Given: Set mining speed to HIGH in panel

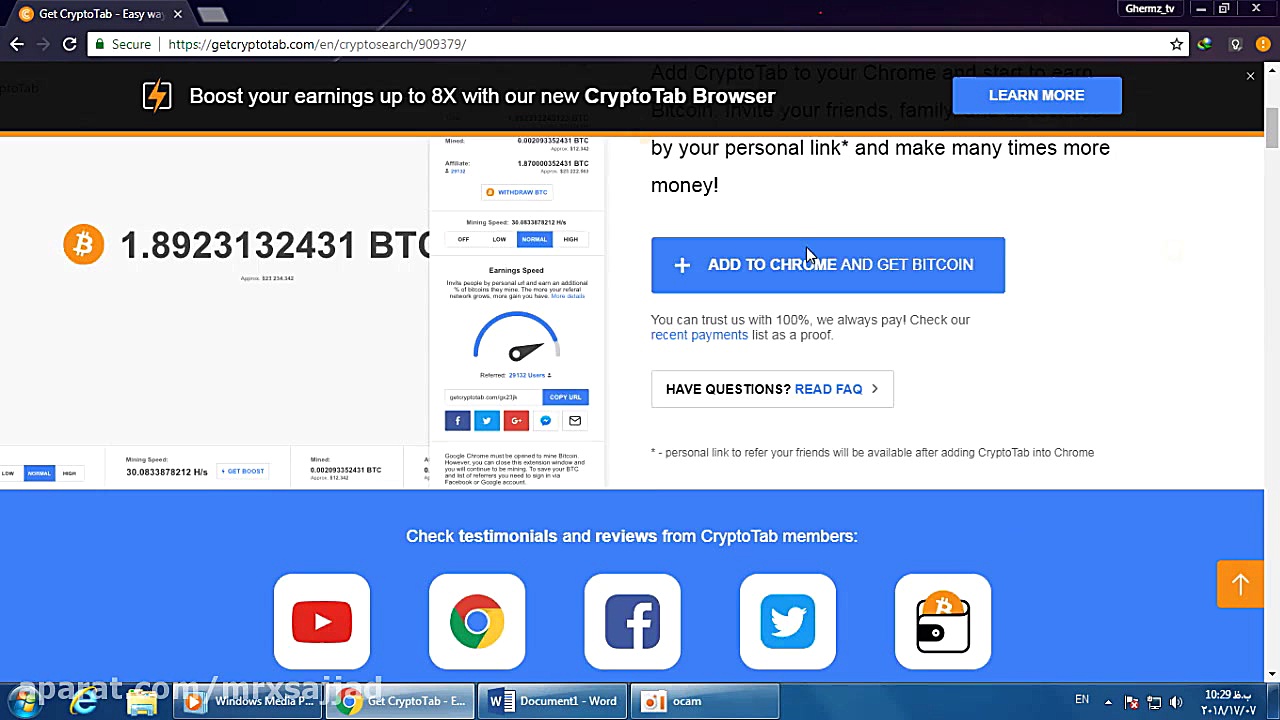Looking at the screenshot, I should [x=570, y=239].
